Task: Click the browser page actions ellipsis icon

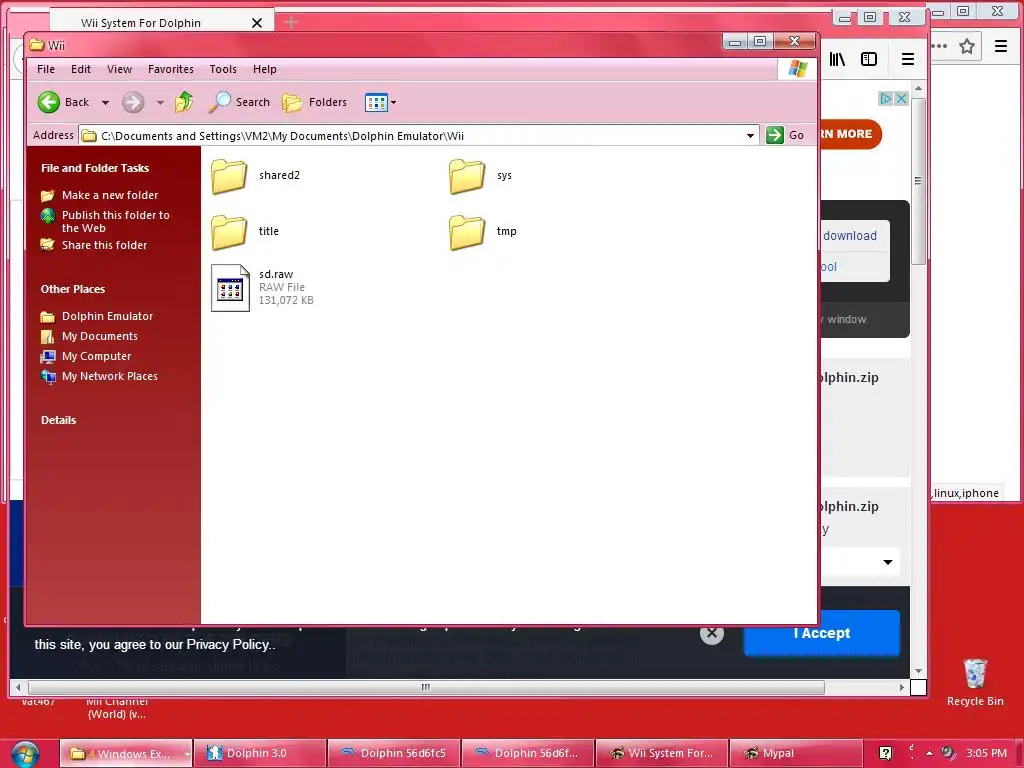Action: 939,46
